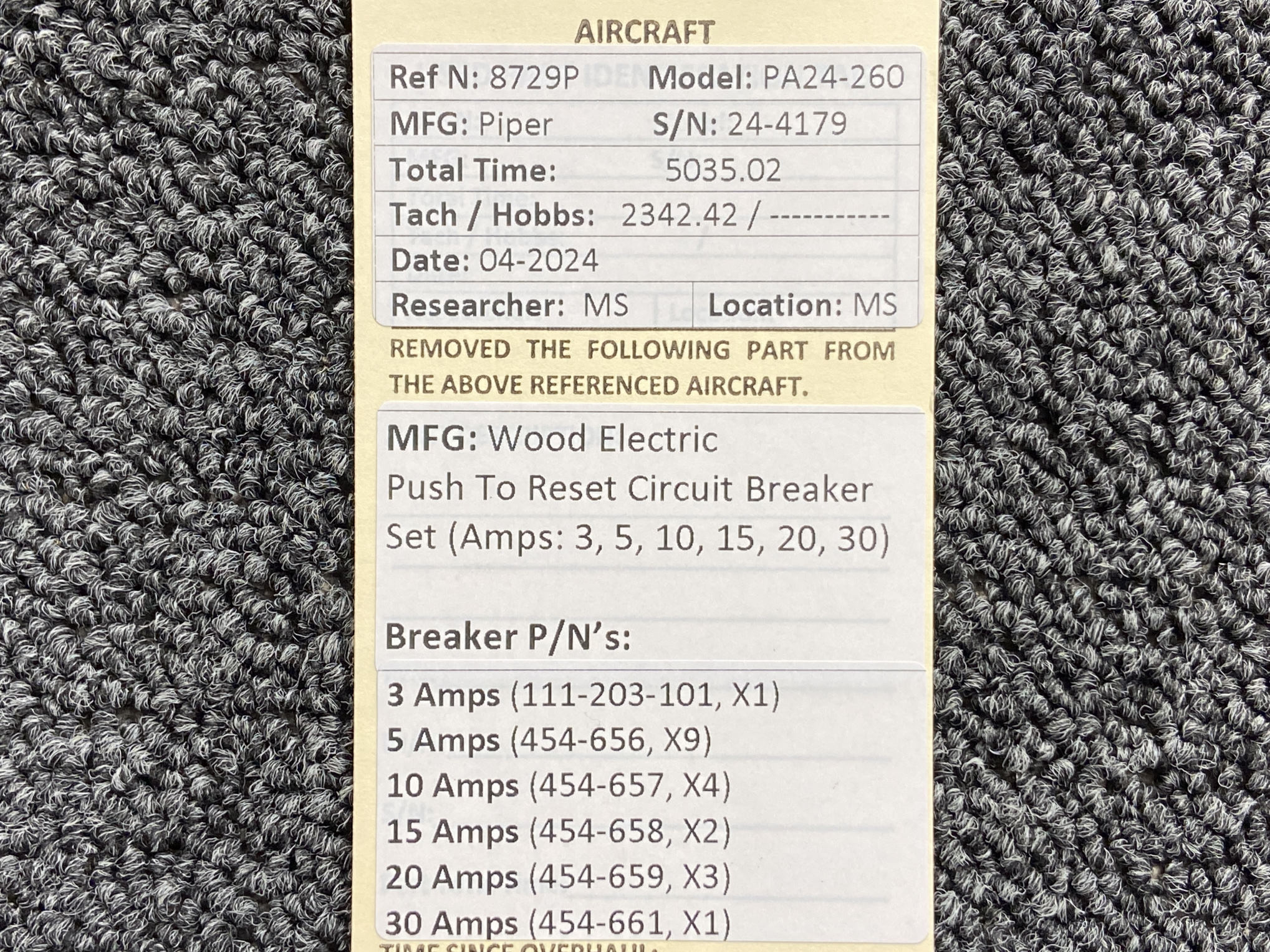Click the AIRCRAFT heading text
This screenshot has height=952, width=1270.
point(644,32)
